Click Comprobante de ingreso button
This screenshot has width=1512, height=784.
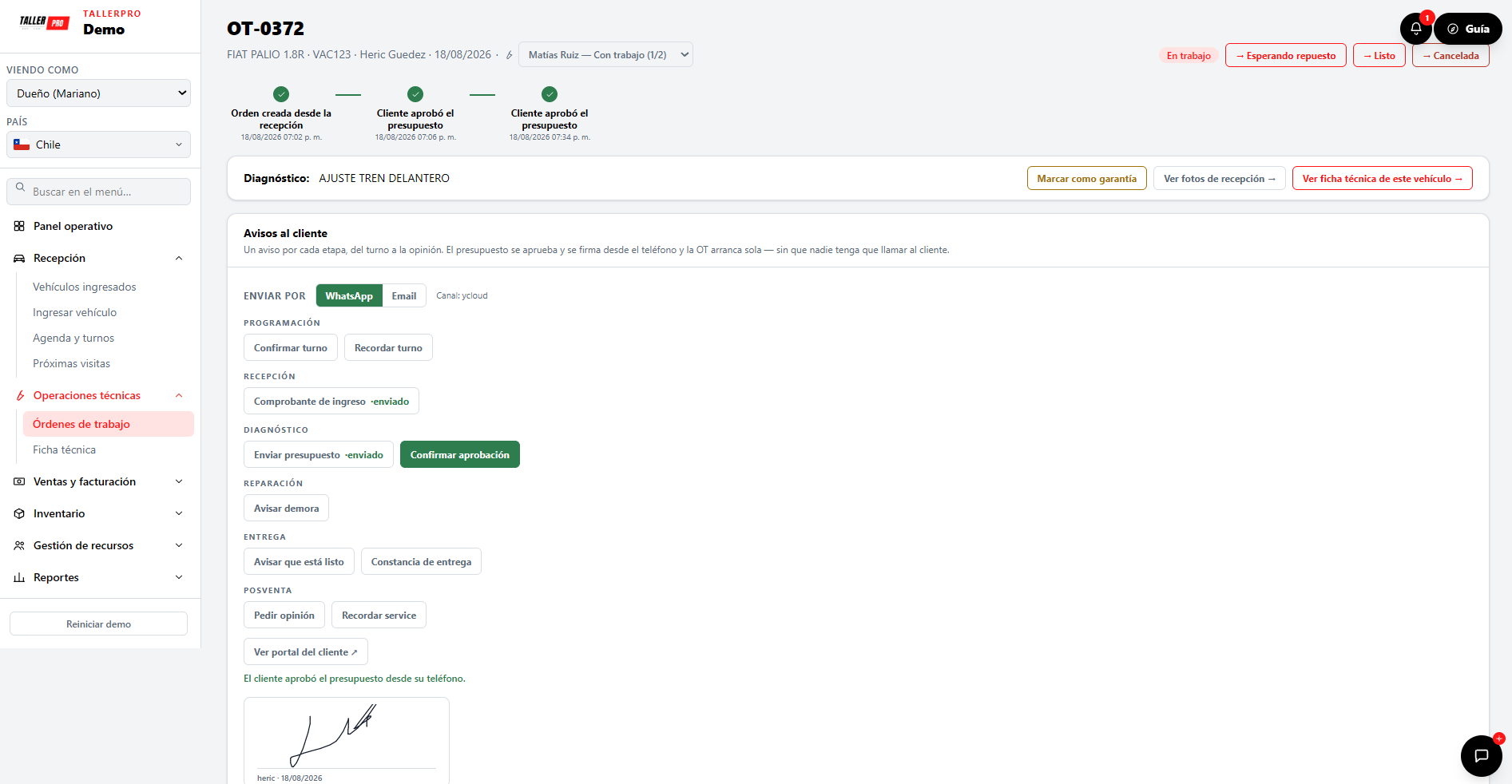(x=331, y=401)
